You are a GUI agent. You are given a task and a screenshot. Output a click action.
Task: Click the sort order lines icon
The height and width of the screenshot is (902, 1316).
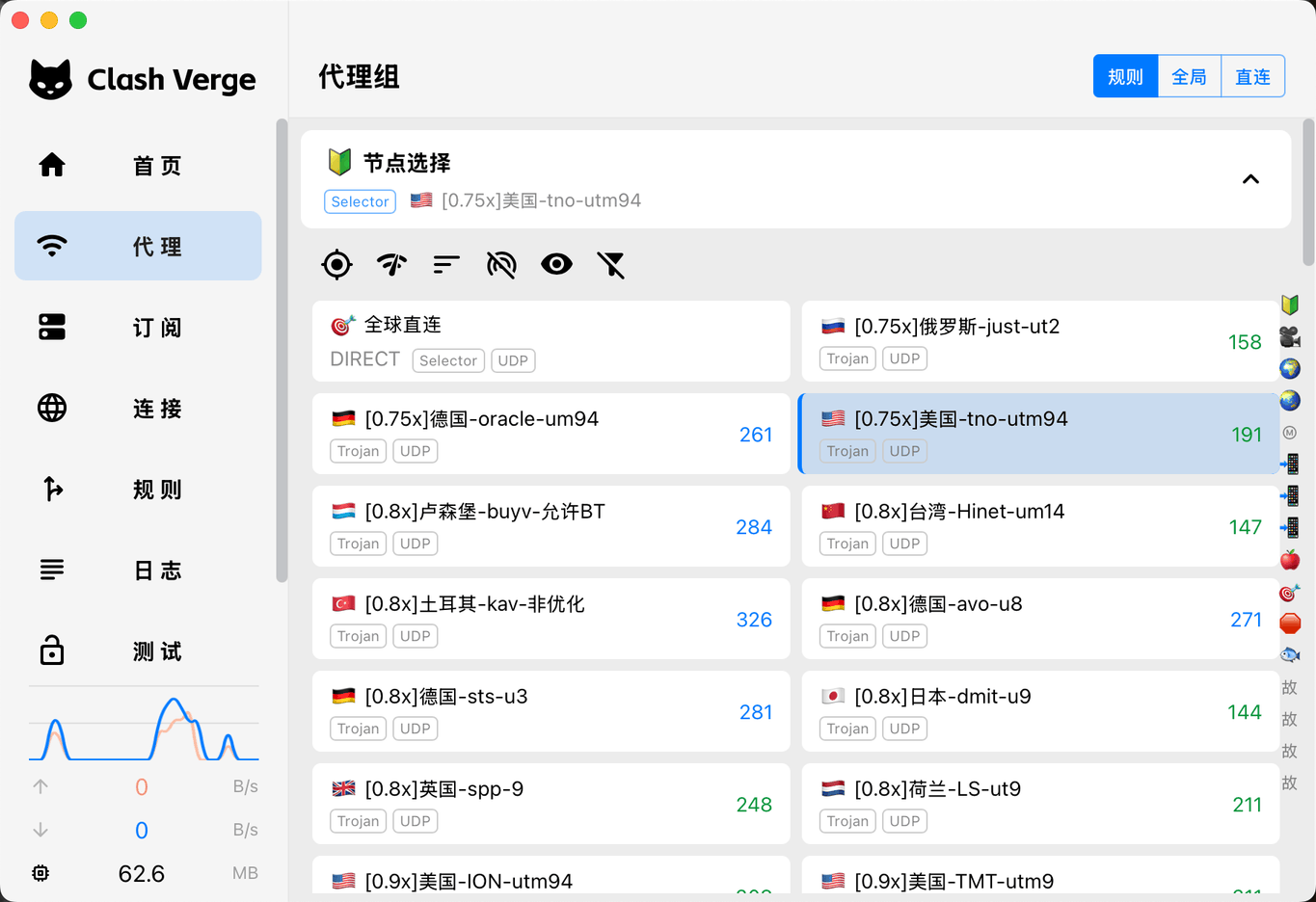point(446,264)
